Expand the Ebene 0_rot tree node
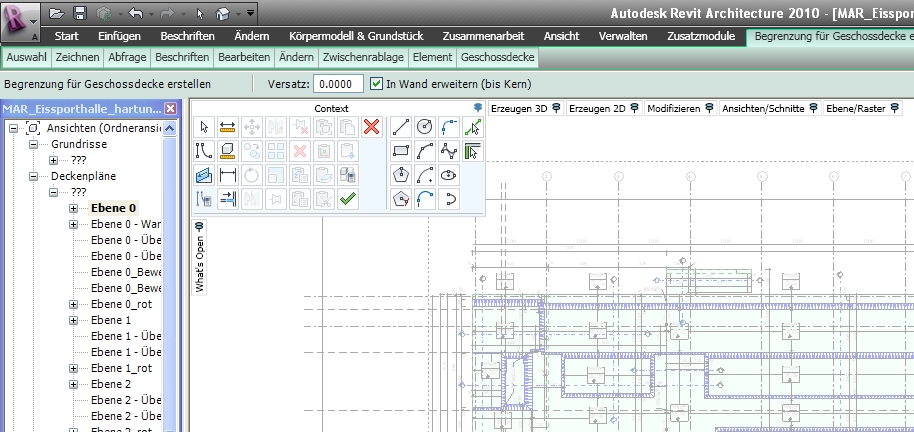This screenshot has width=914, height=432. (73, 304)
